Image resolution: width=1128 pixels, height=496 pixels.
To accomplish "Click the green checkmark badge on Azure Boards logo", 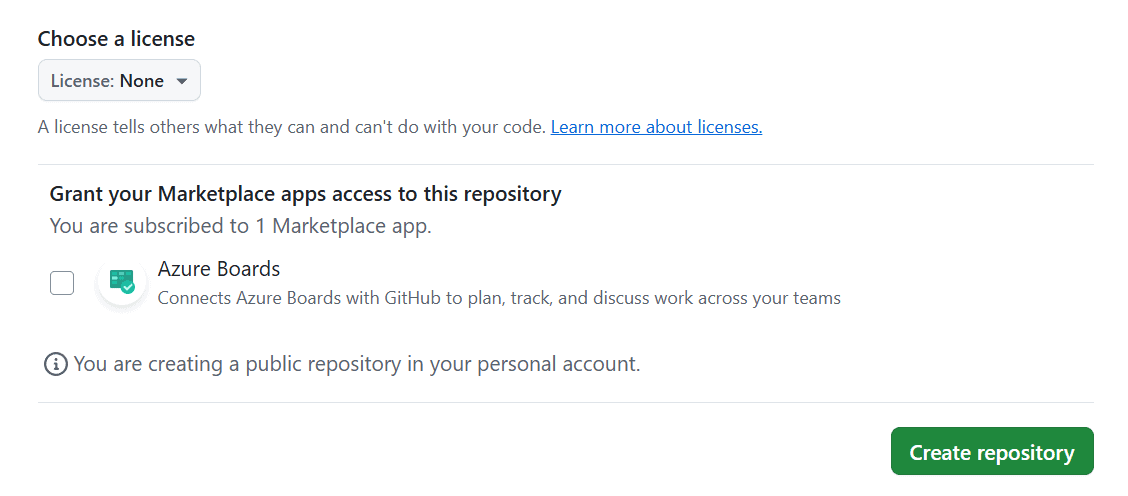I will point(128,287).
